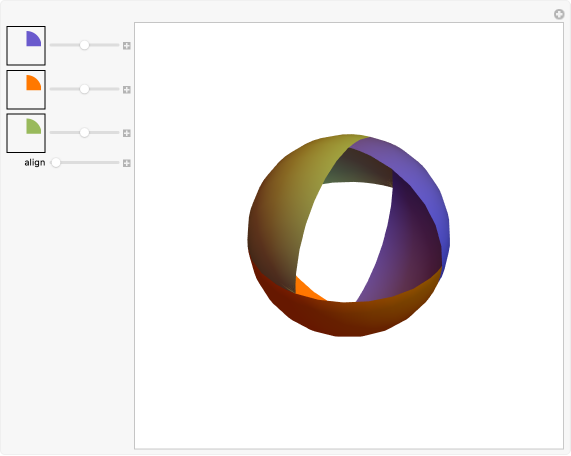Click the orange quarter-disk thumbnail box

point(26,90)
